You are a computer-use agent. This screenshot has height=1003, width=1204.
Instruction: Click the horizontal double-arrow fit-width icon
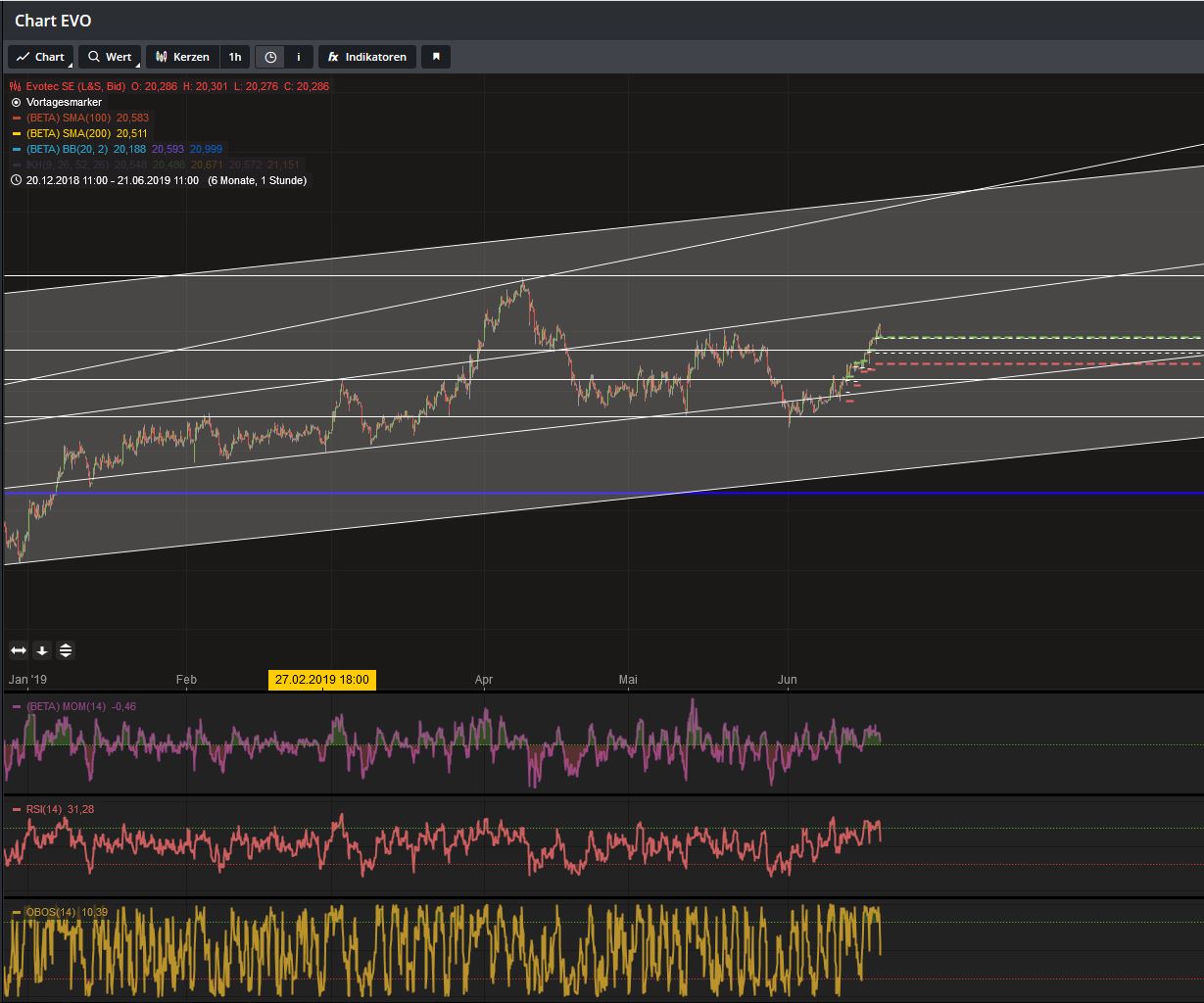pos(19,650)
